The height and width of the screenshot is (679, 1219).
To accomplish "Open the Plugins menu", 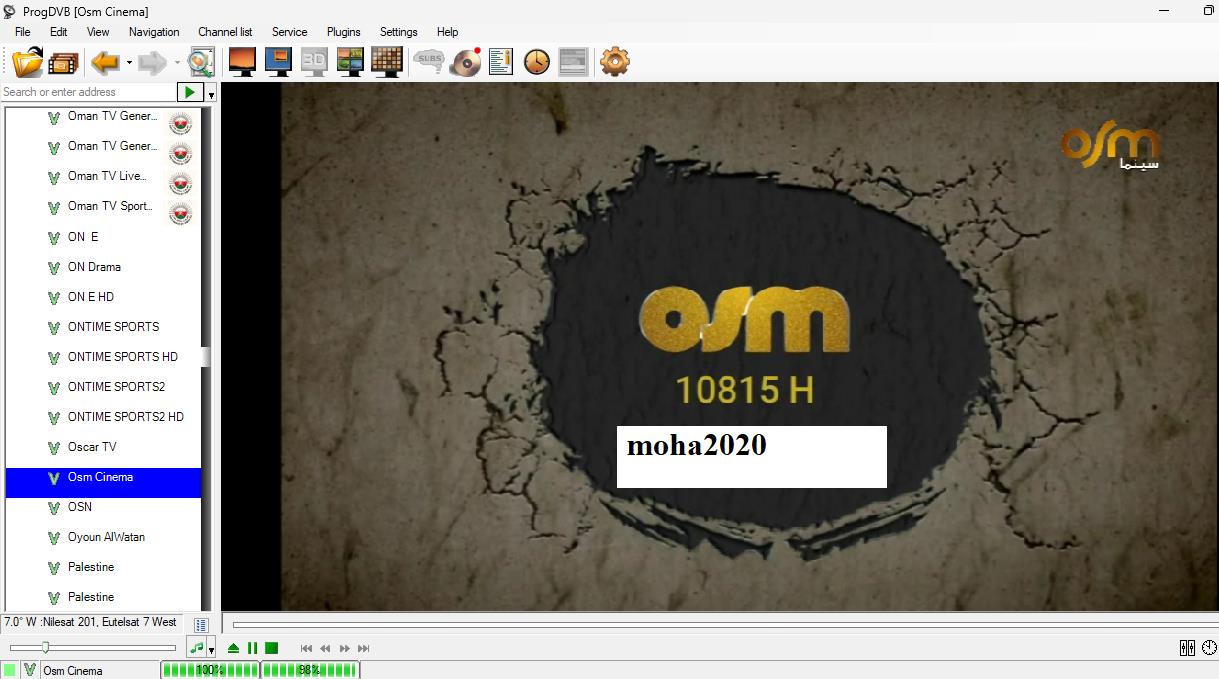I will pyautogui.click(x=344, y=32).
